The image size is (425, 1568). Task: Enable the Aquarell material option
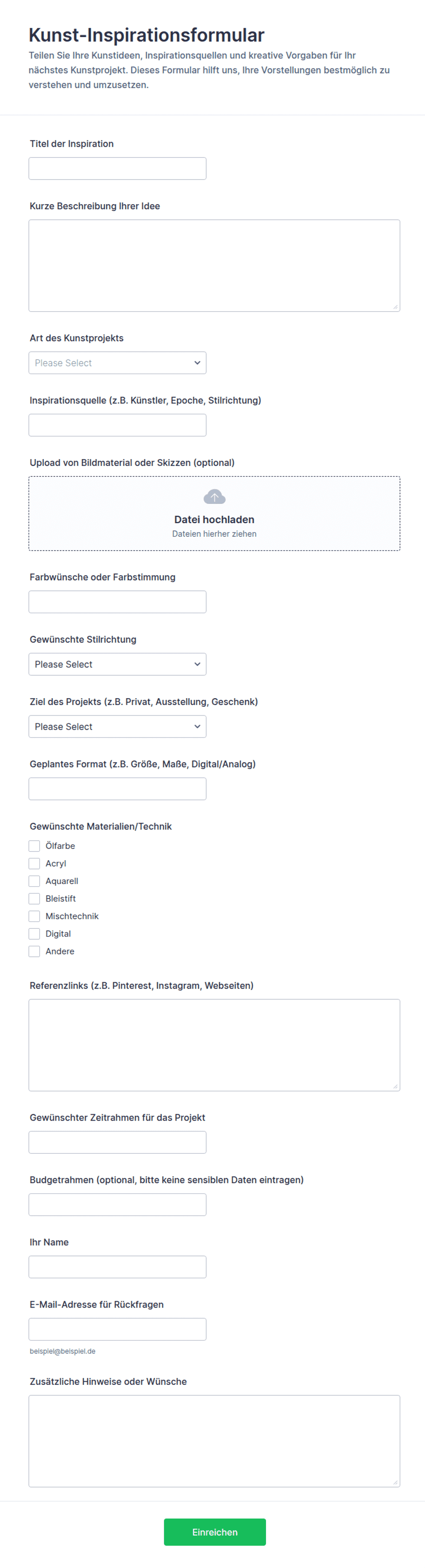(x=34, y=881)
